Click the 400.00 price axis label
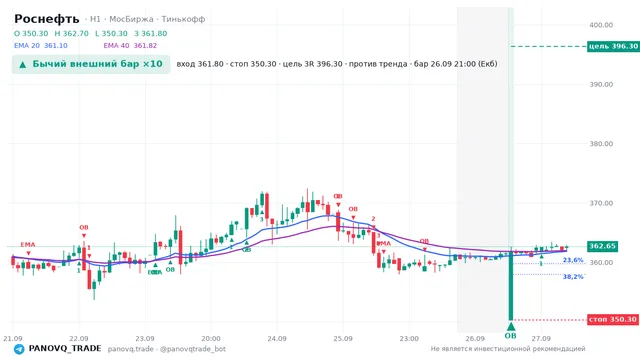 click(x=601, y=25)
